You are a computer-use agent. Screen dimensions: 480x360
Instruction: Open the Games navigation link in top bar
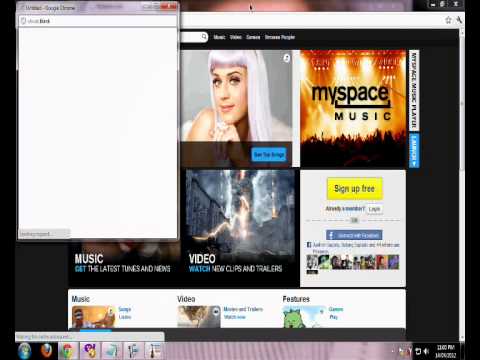pos(253,37)
